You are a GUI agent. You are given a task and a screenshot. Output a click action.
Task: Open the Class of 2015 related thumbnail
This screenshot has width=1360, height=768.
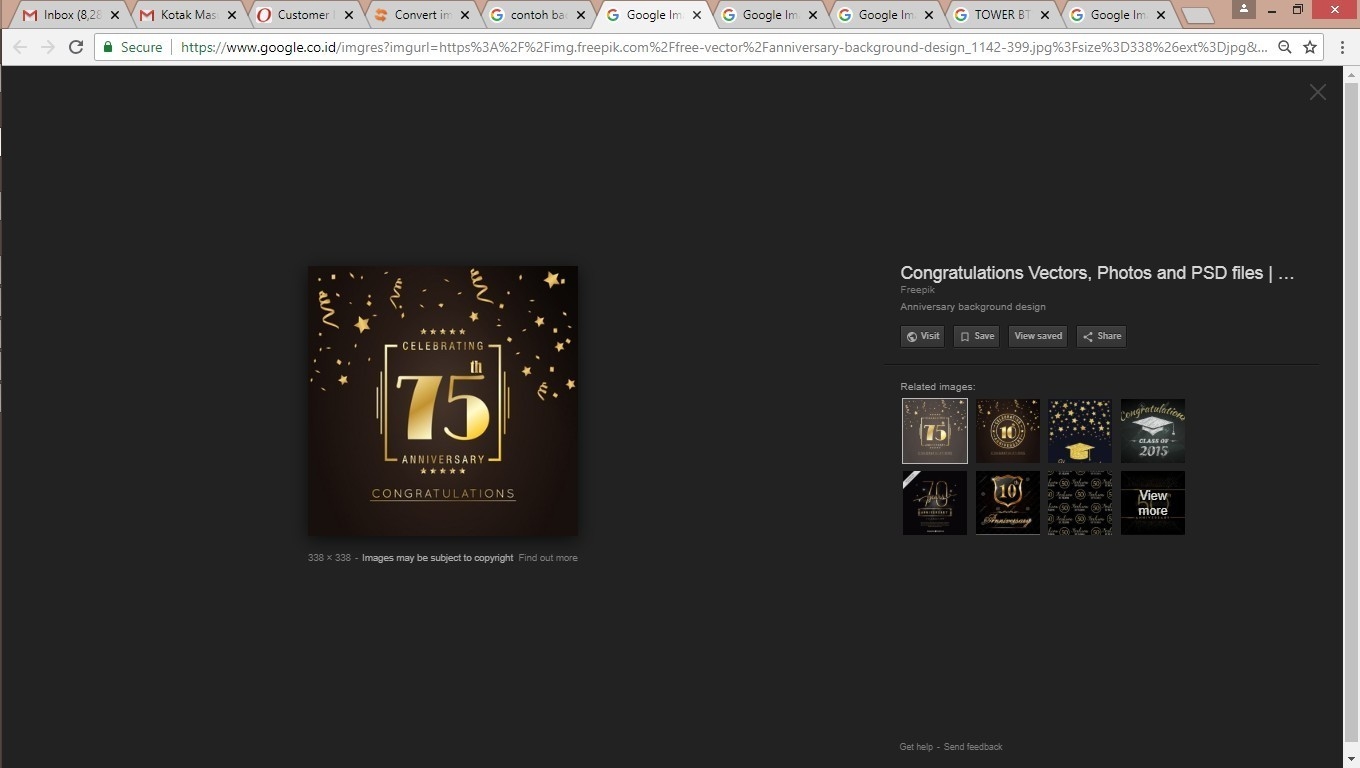coord(1153,431)
